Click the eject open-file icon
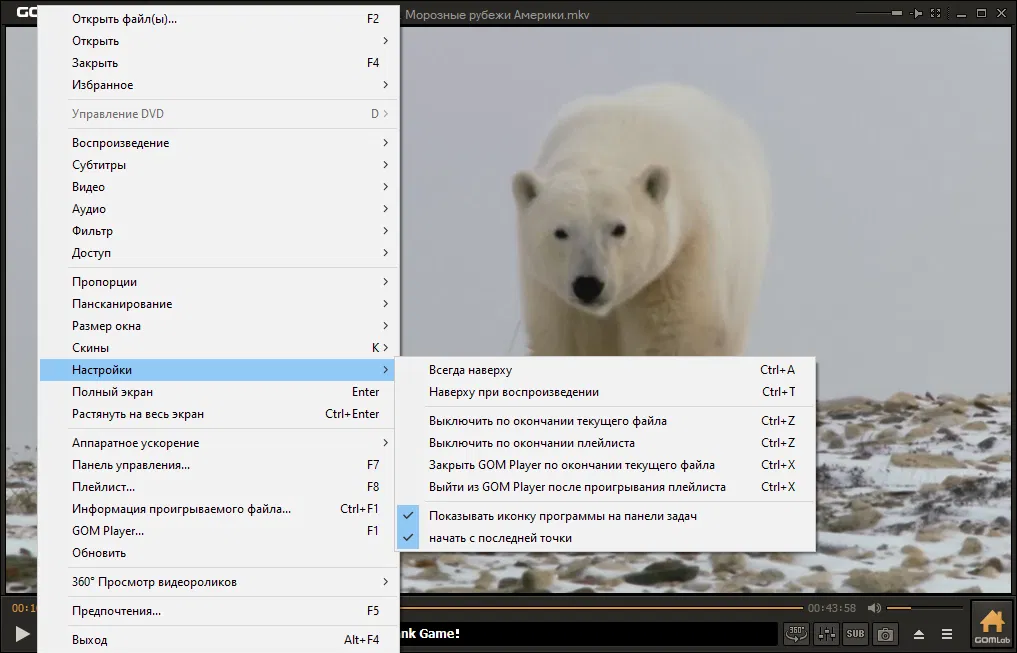 tap(919, 634)
